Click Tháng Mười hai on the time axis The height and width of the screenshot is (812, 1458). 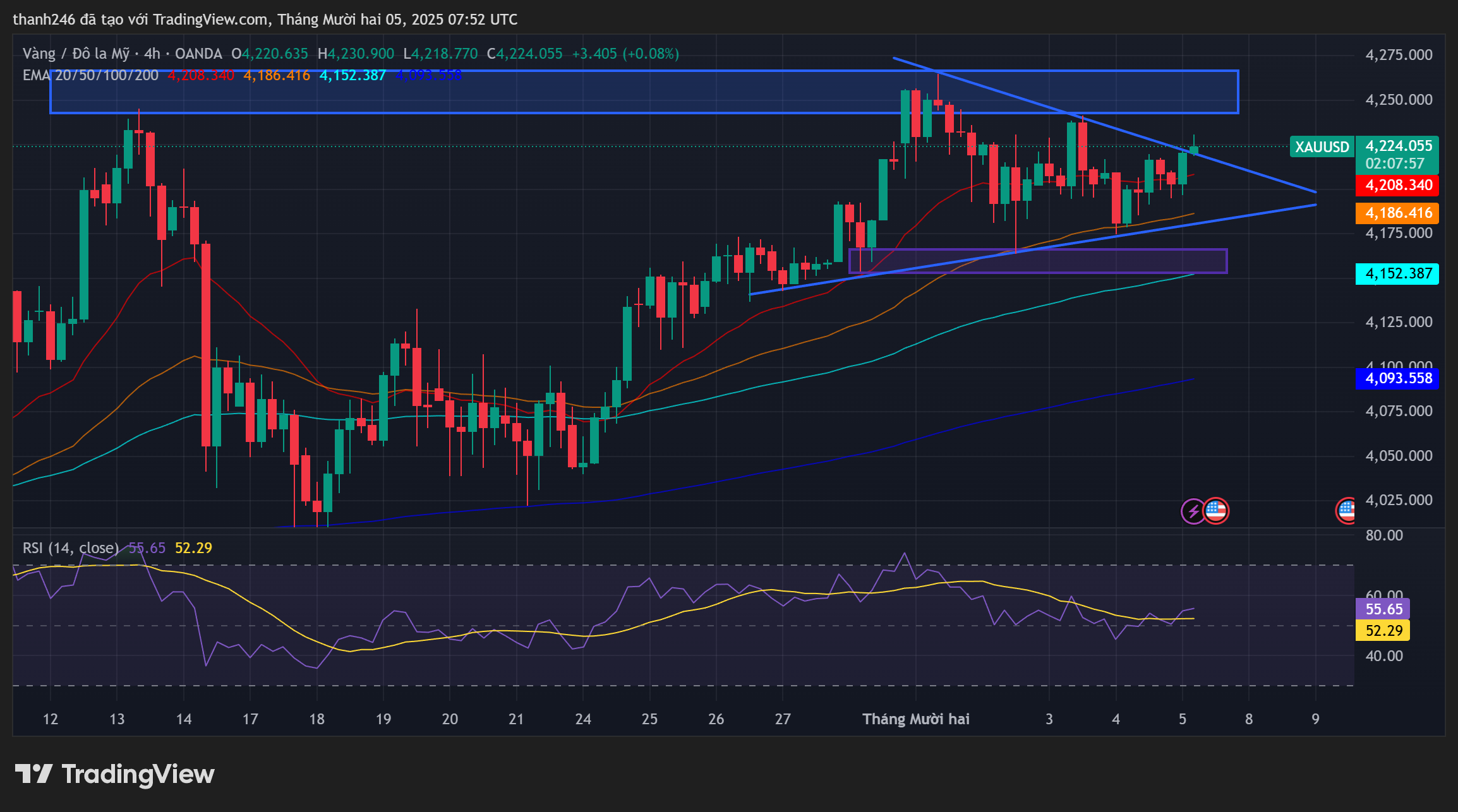[x=915, y=719]
